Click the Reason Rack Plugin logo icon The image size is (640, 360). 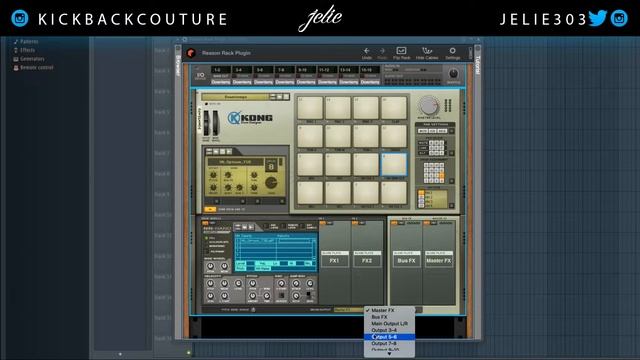click(191, 53)
